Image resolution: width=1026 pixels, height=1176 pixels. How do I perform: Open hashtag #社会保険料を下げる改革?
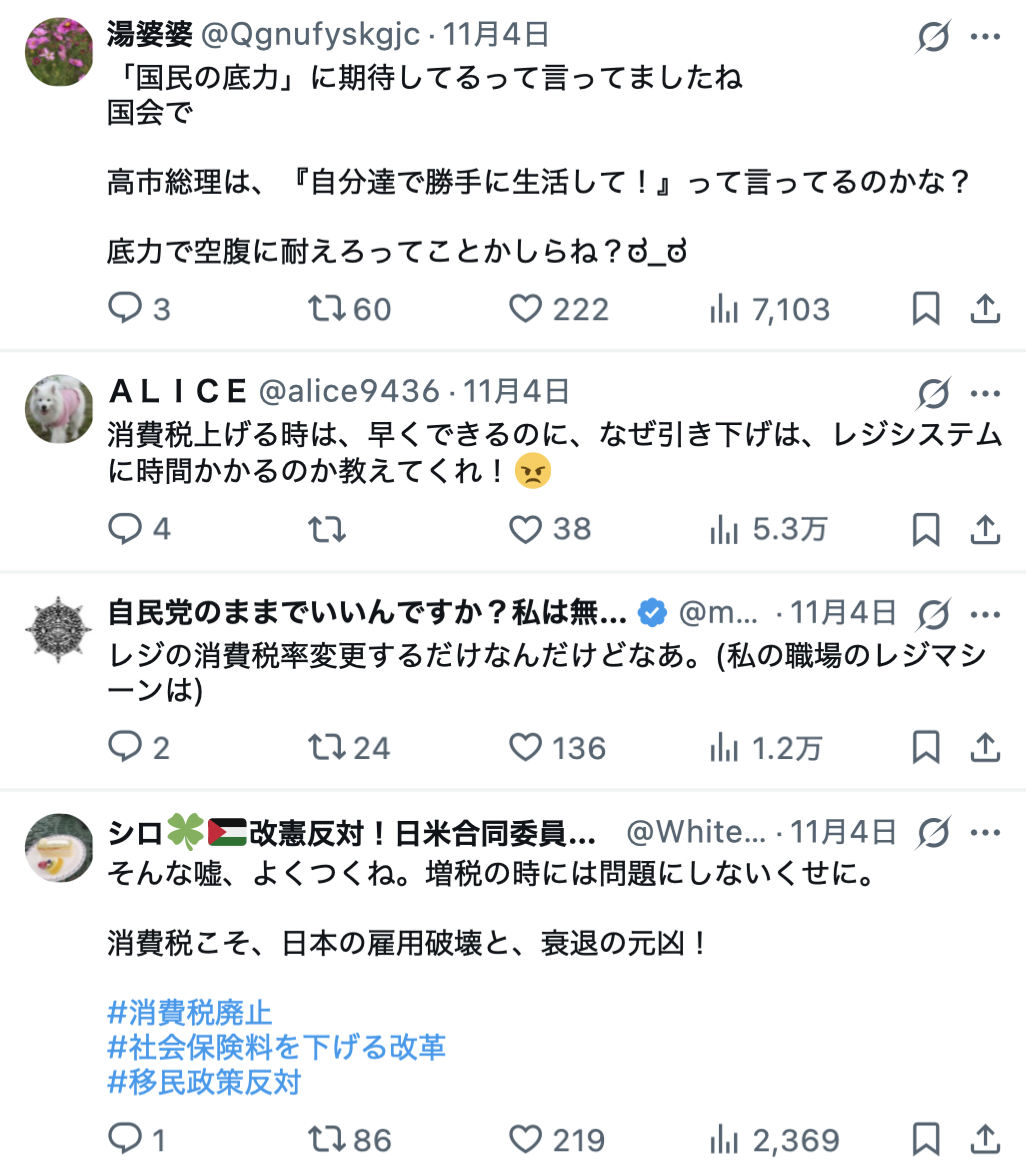click(x=276, y=1047)
